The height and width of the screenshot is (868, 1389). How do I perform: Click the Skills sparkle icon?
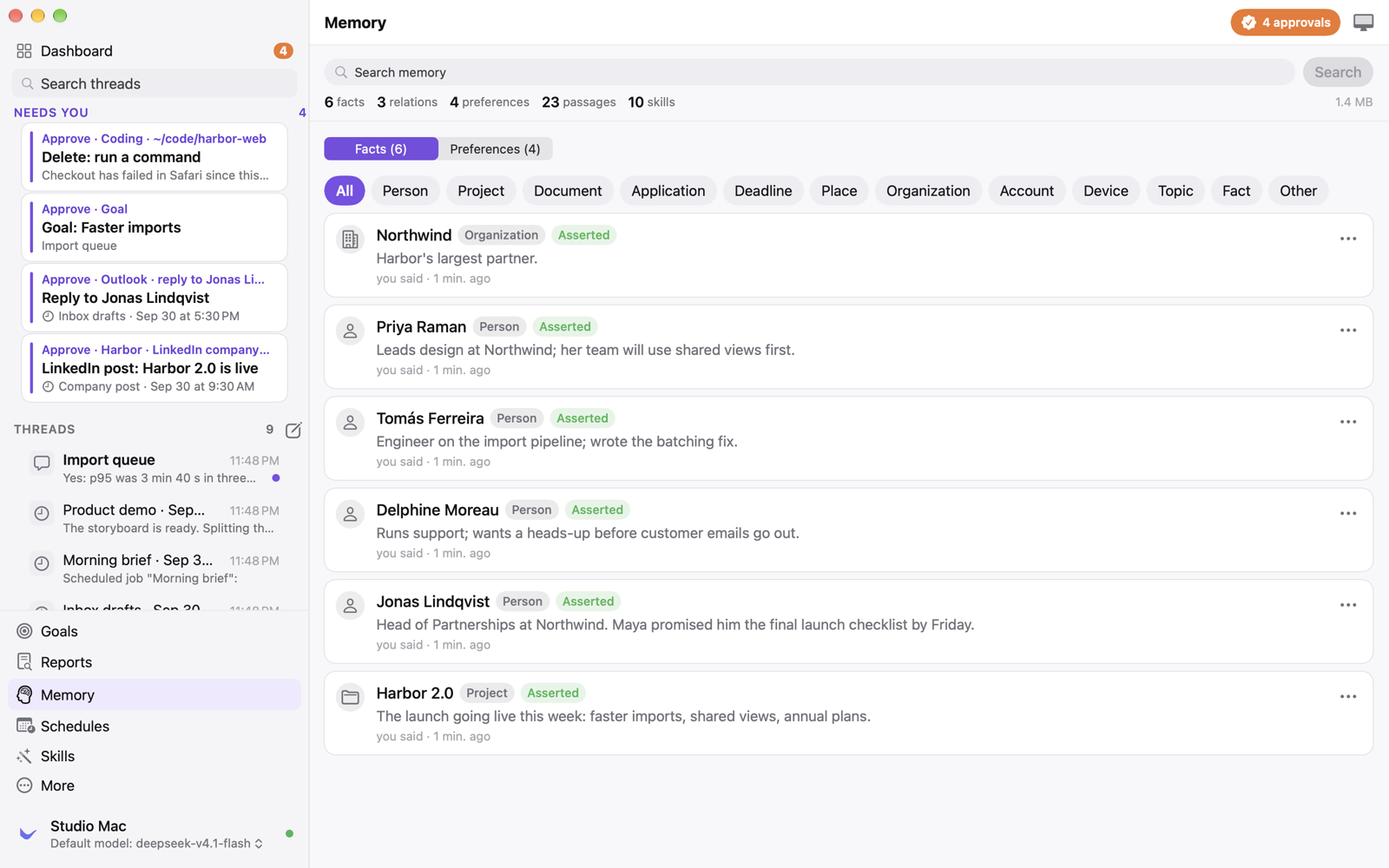coord(24,756)
